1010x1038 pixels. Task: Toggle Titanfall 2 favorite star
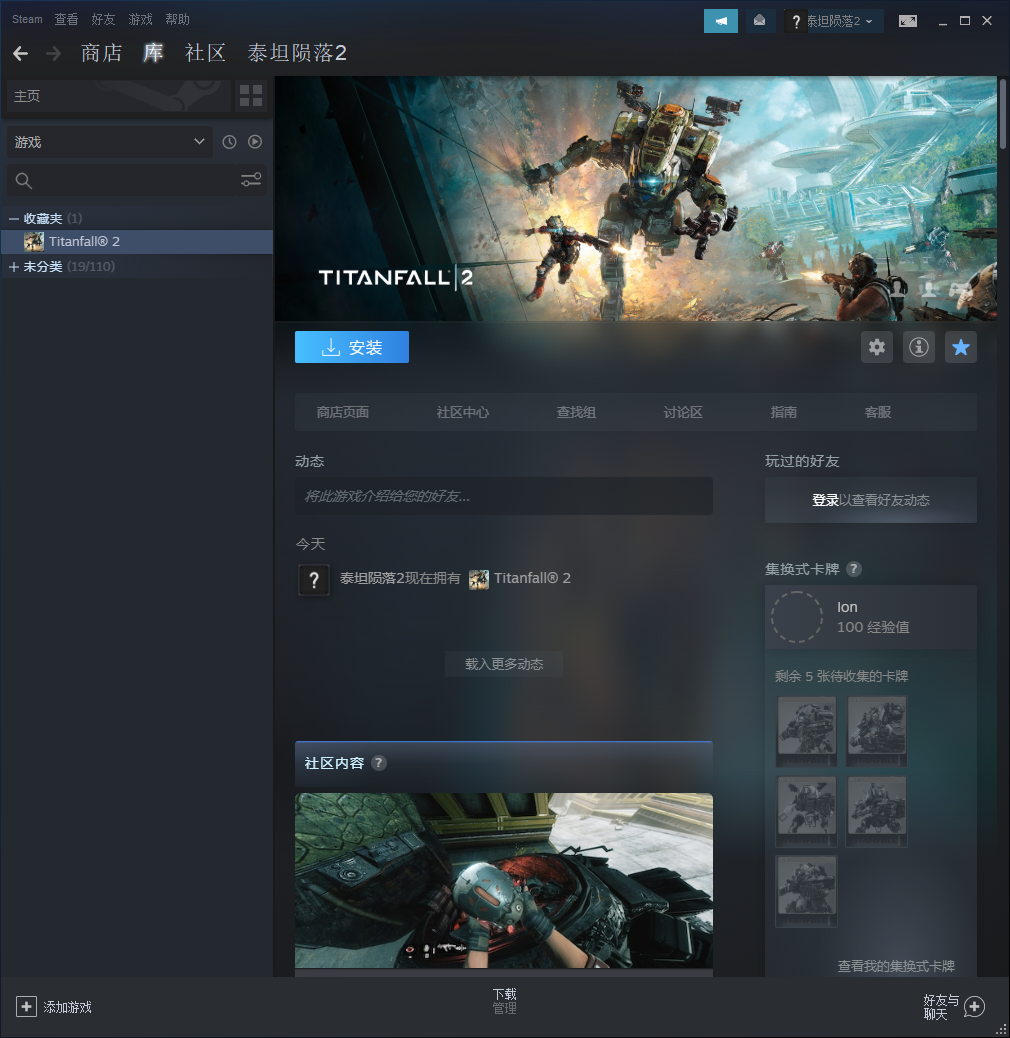tap(961, 347)
